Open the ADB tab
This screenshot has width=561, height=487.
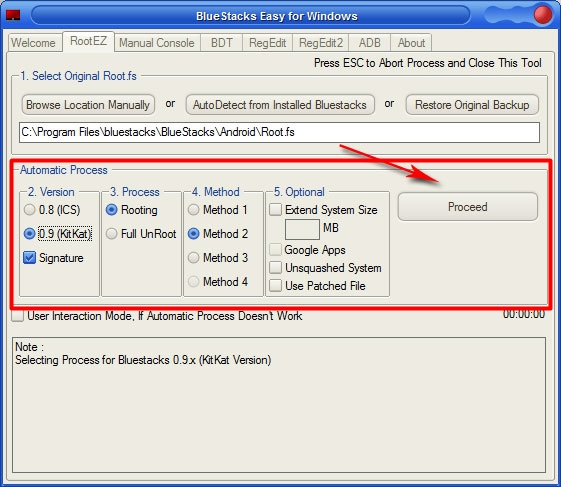[x=370, y=43]
